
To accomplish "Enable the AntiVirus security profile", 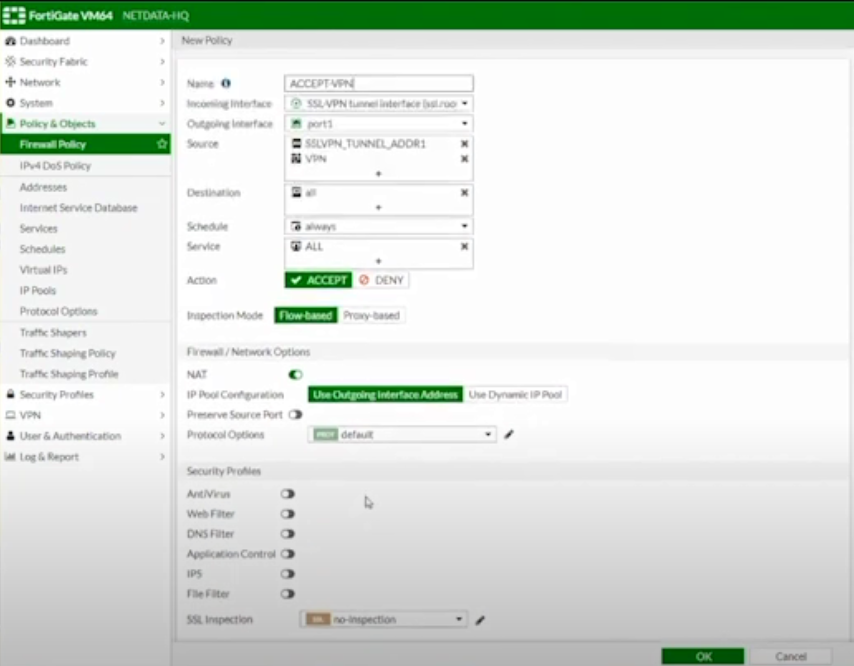I will pyautogui.click(x=288, y=494).
